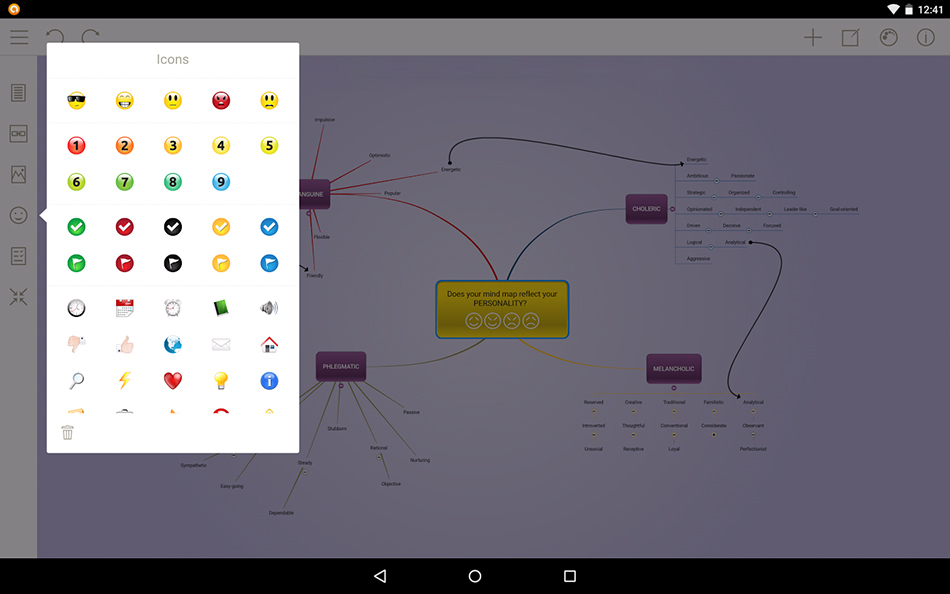This screenshot has width=950, height=594.
Task: Insert the green book icon
Action: pyautogui.click(x=221, y=308)
